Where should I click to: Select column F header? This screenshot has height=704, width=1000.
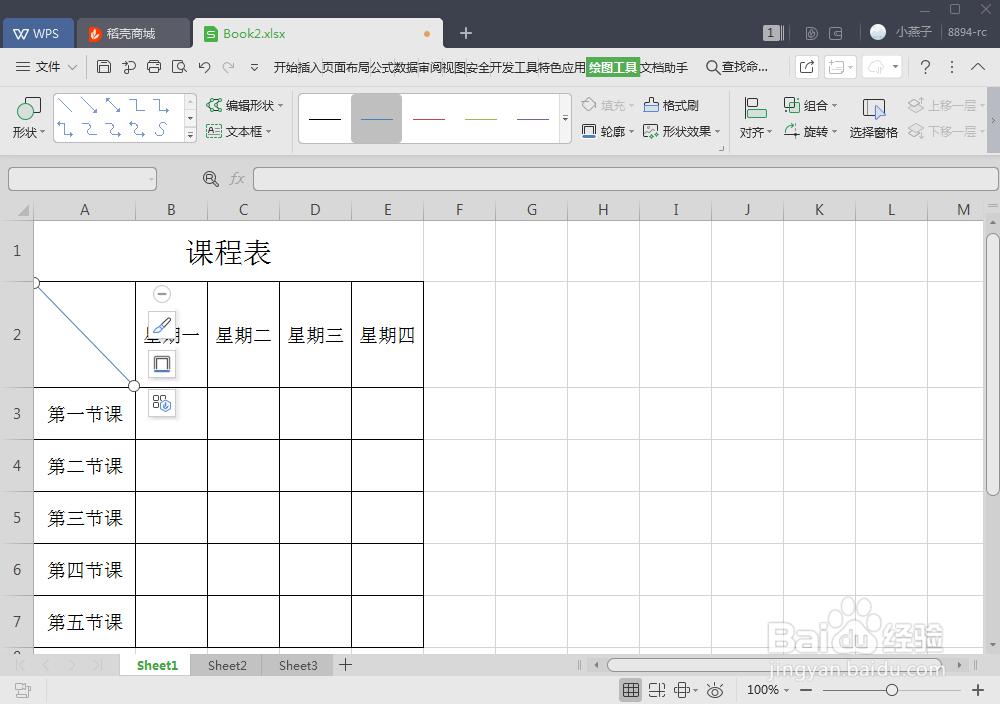pyautogui.click(x=459, y=210)
